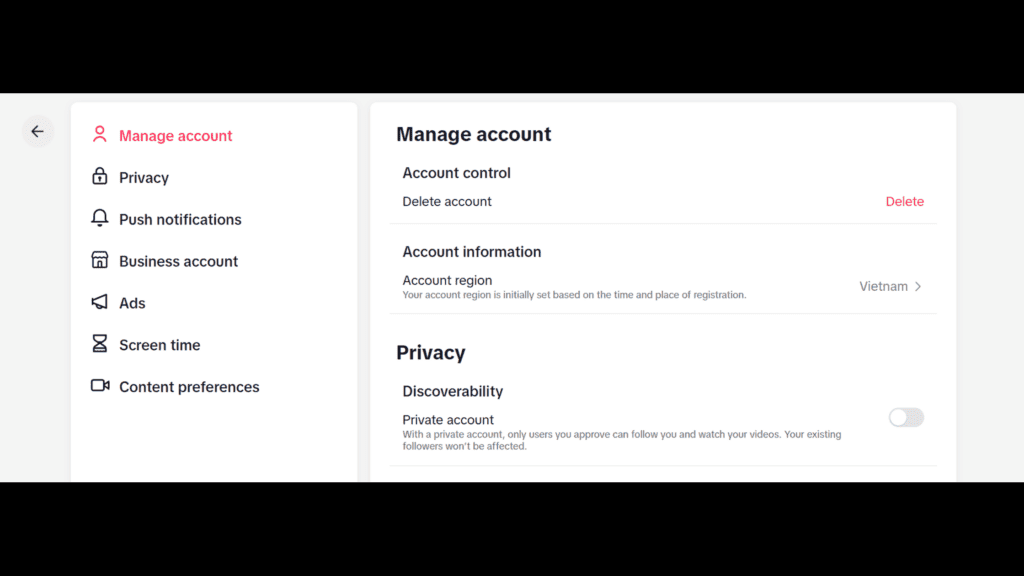This screenshot has width=1024, height=576.
Task: Click the Manage account sidebar entry
Action: (173, 134)
